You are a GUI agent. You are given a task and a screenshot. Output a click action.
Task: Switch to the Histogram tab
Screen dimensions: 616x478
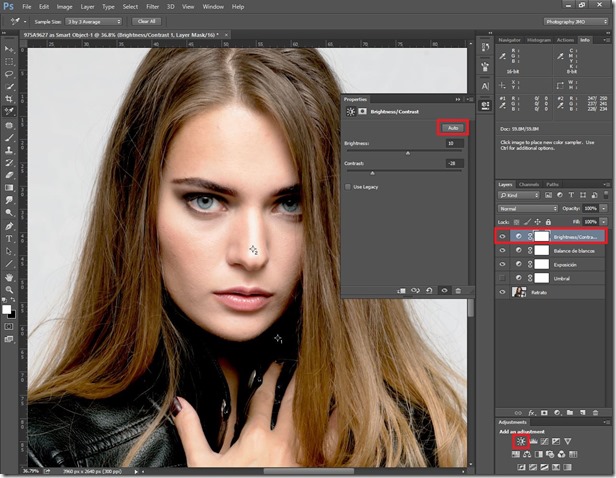pos(539,40)
